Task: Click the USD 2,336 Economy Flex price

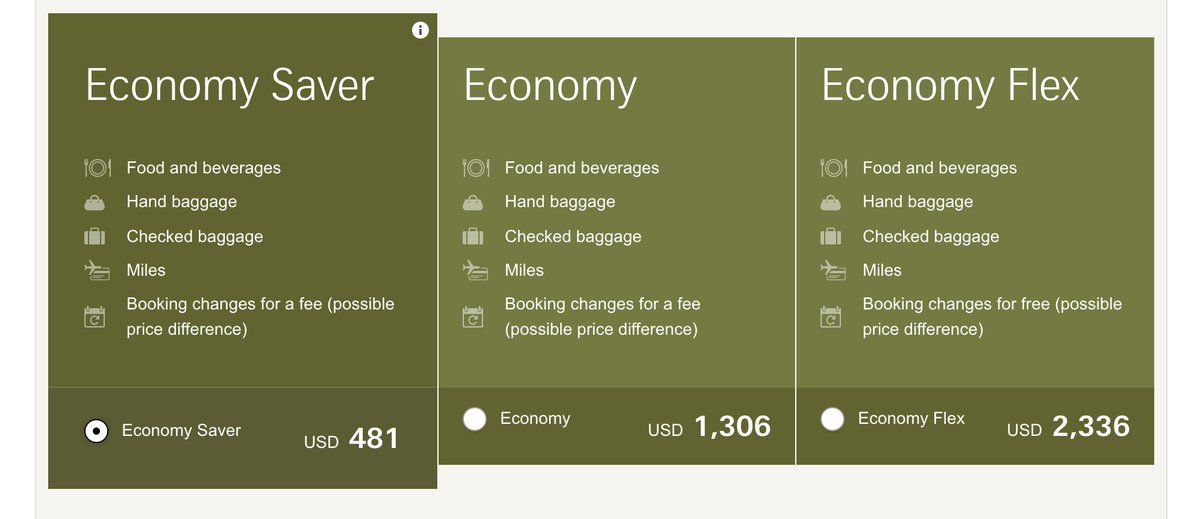Action: 1068,427
